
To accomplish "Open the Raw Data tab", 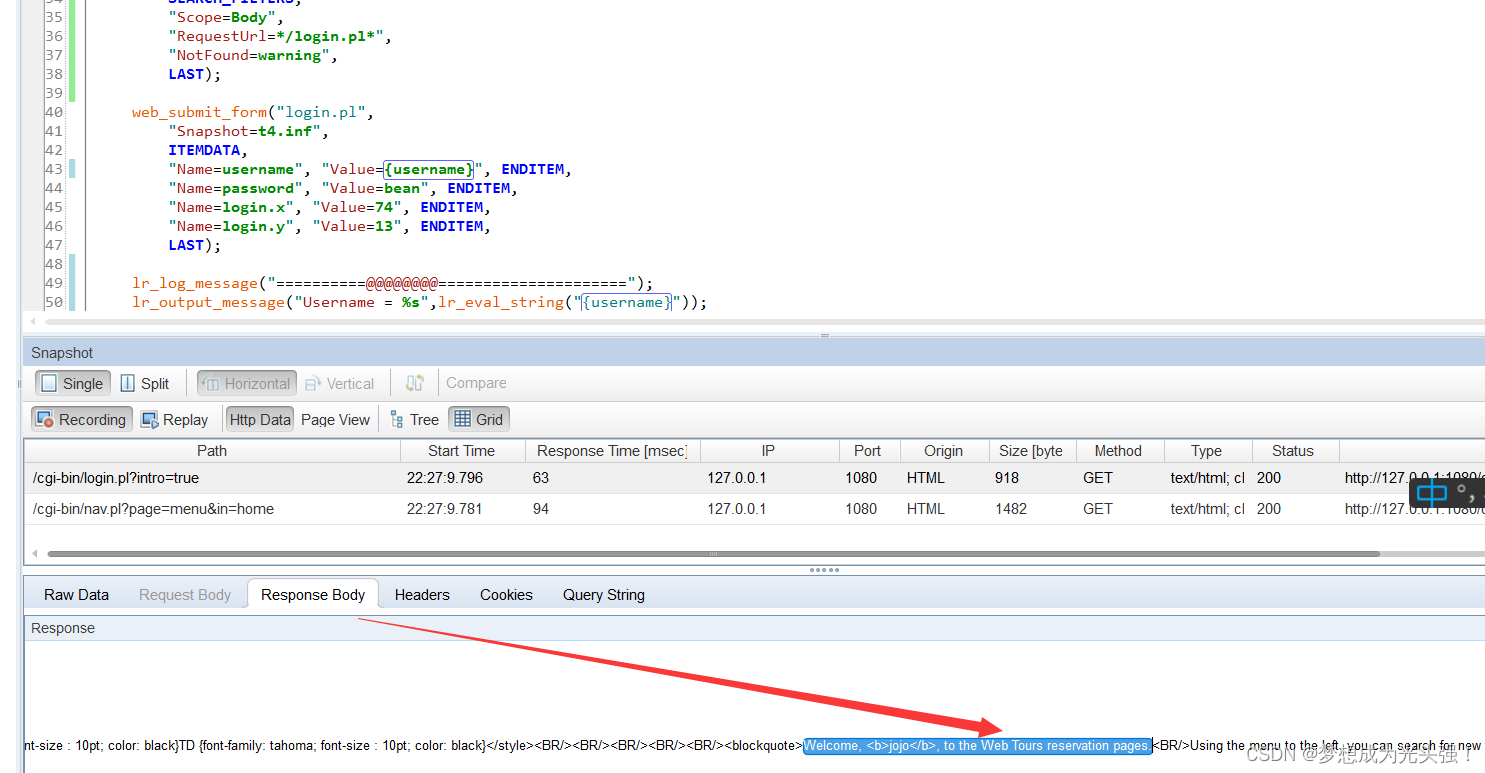I will pos(76,594).
